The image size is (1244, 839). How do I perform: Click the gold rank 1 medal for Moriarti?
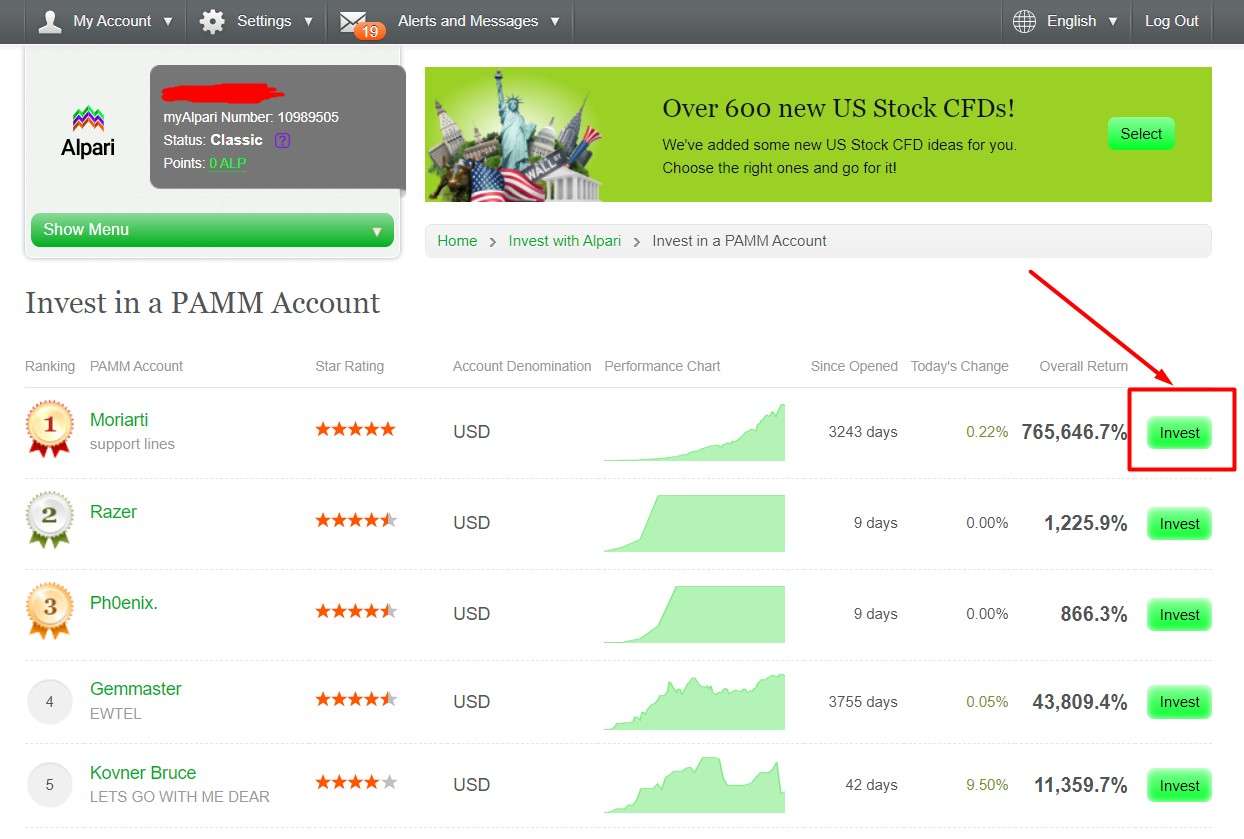(x=50, y=429)
